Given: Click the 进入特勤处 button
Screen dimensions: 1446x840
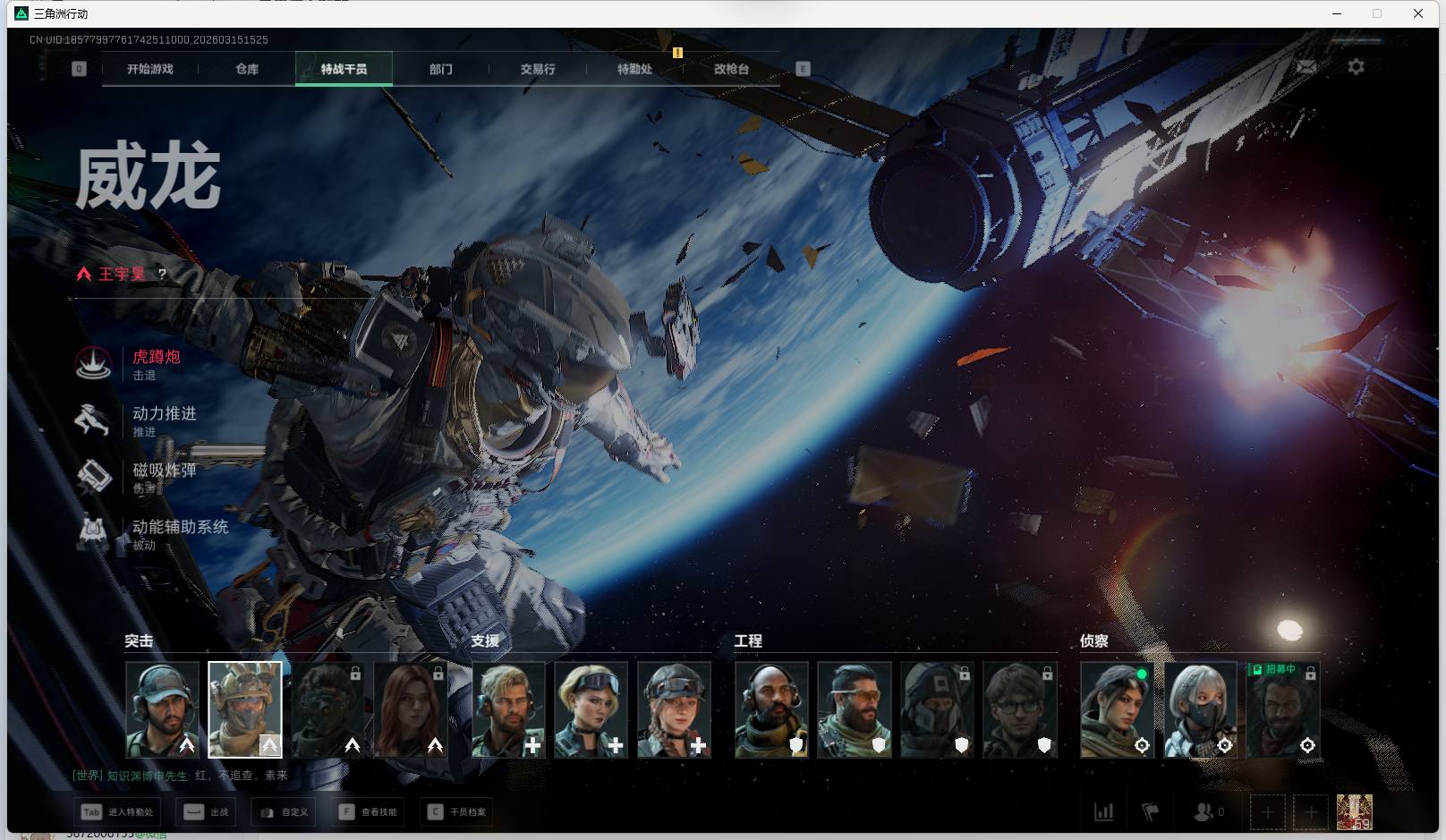Looking at the screenshot, I should click(118, 811).
